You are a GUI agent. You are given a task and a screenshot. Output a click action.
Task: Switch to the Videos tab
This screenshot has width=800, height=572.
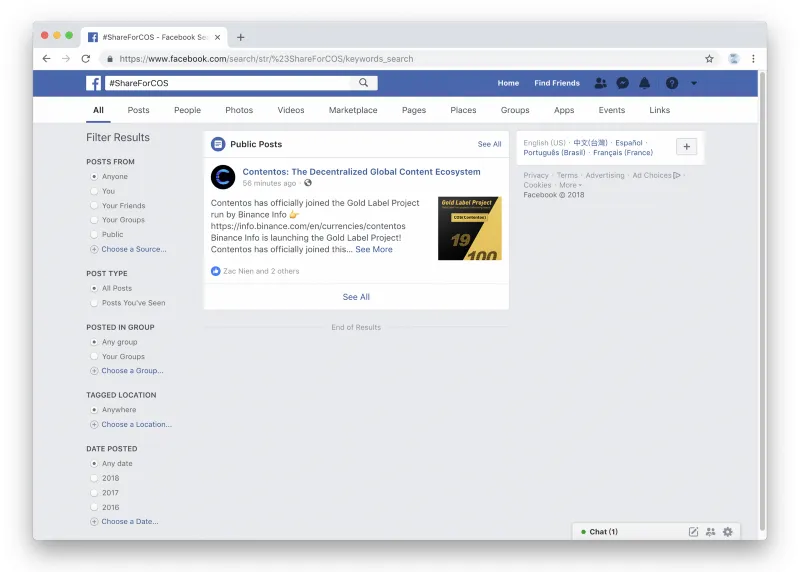[x=291, y=110]
